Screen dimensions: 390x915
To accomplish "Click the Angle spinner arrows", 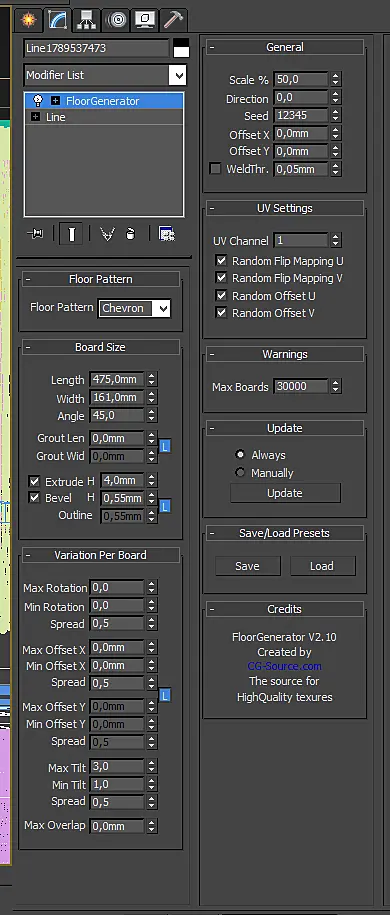I will 152,415.
